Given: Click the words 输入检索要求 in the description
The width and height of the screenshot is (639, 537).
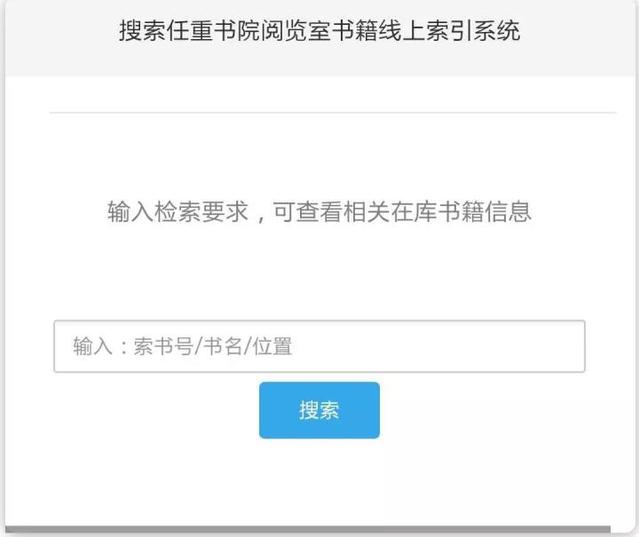Looking at the screenshot, I should click(178, 212).
